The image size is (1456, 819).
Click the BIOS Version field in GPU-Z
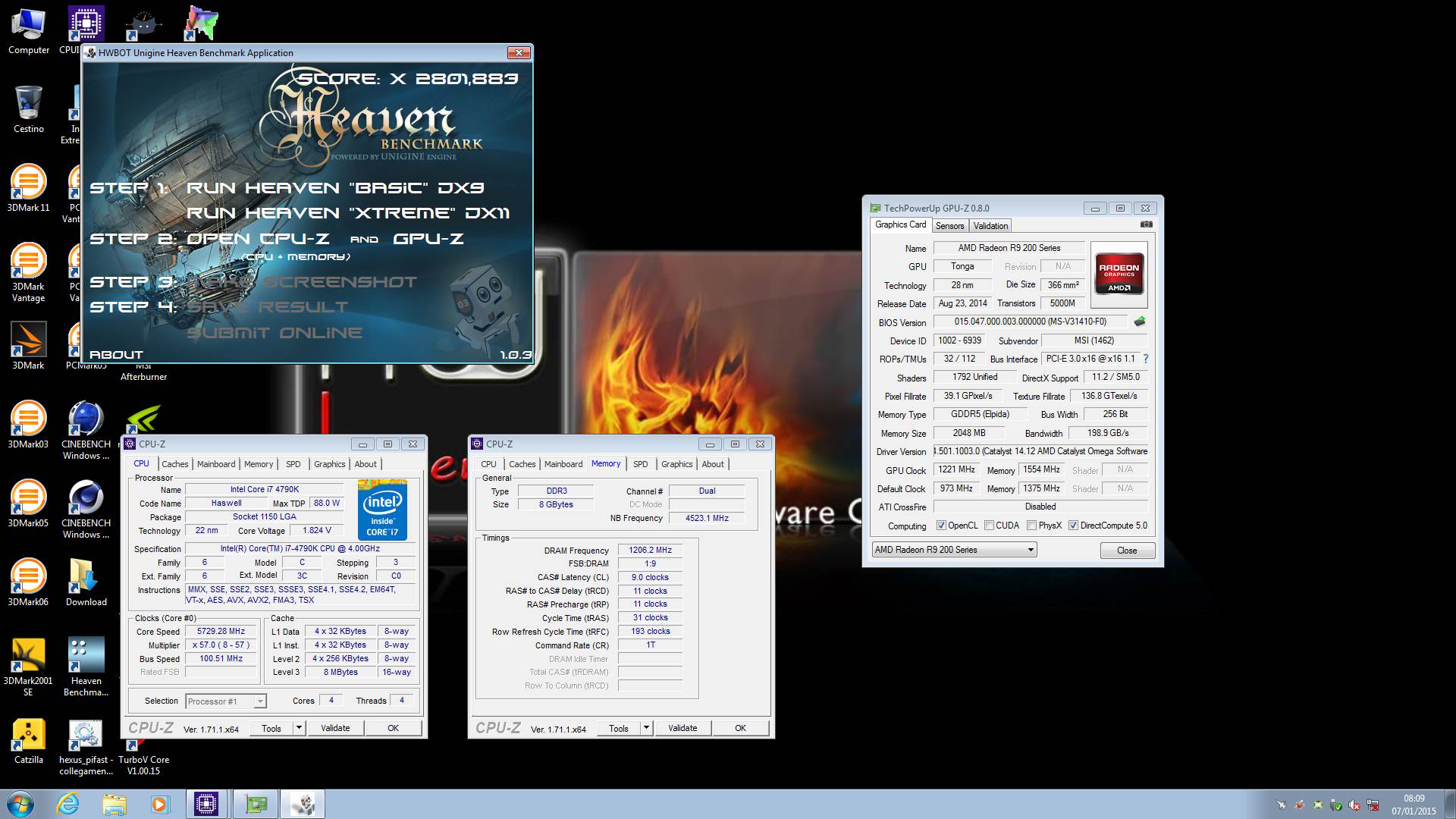click(1030, 322)
